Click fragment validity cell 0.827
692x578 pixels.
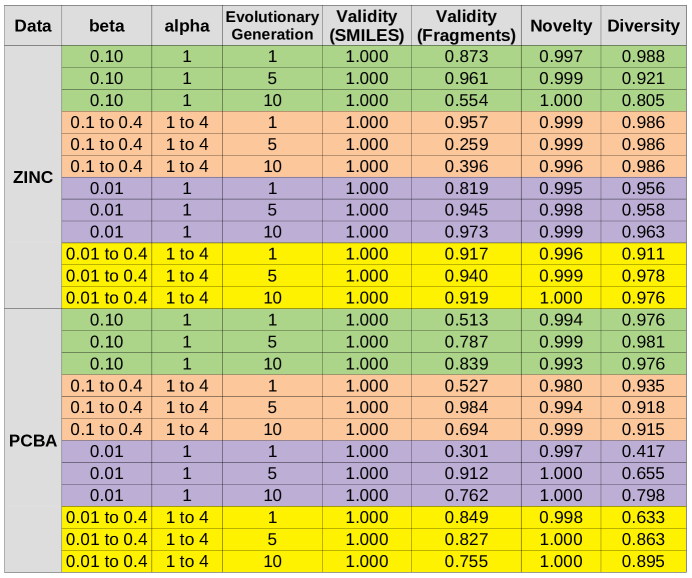466,539
